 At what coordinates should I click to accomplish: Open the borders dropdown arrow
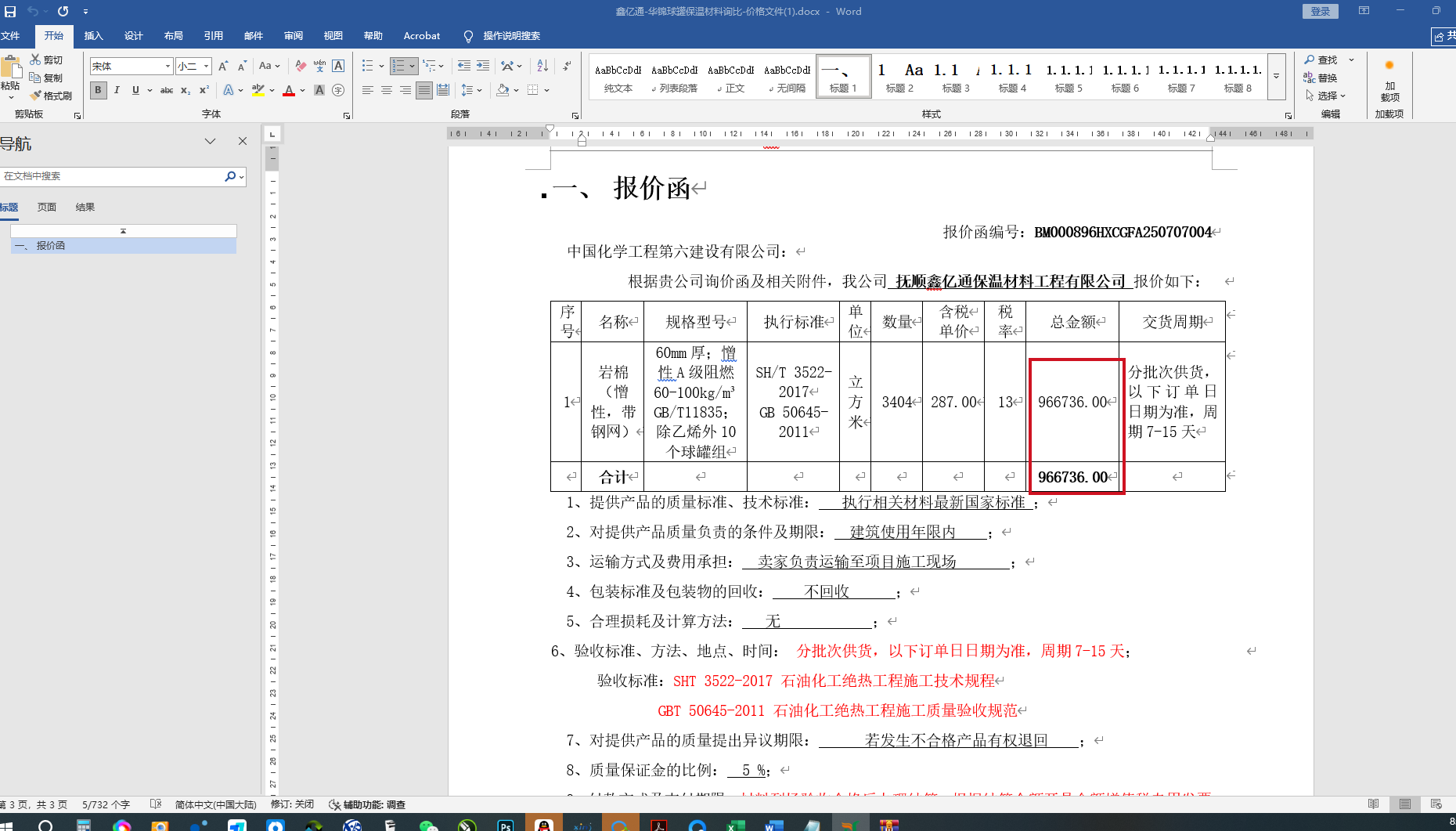(546, 90)
